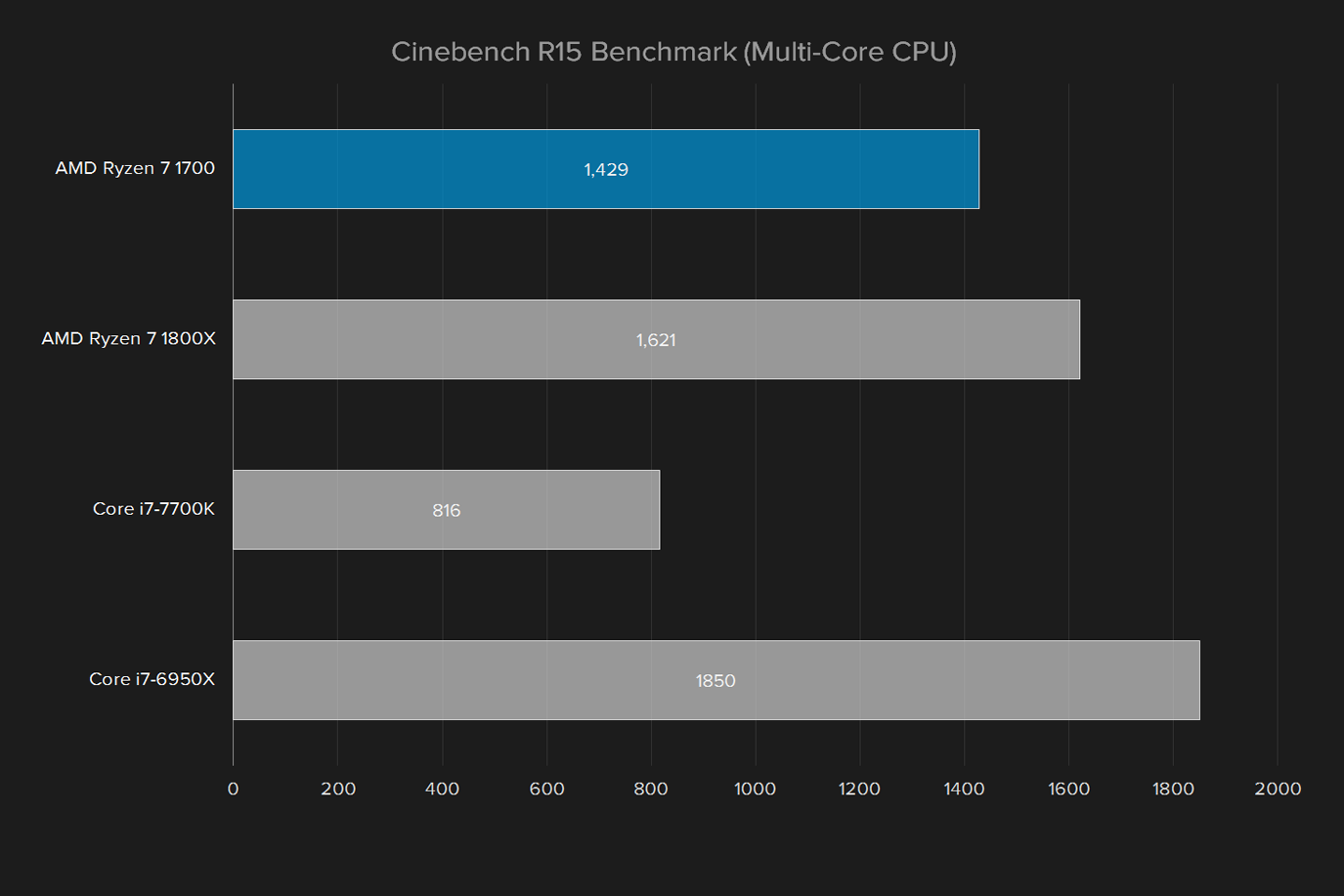Click the 816 score value
1344x896 pixels.
(447, 510)
